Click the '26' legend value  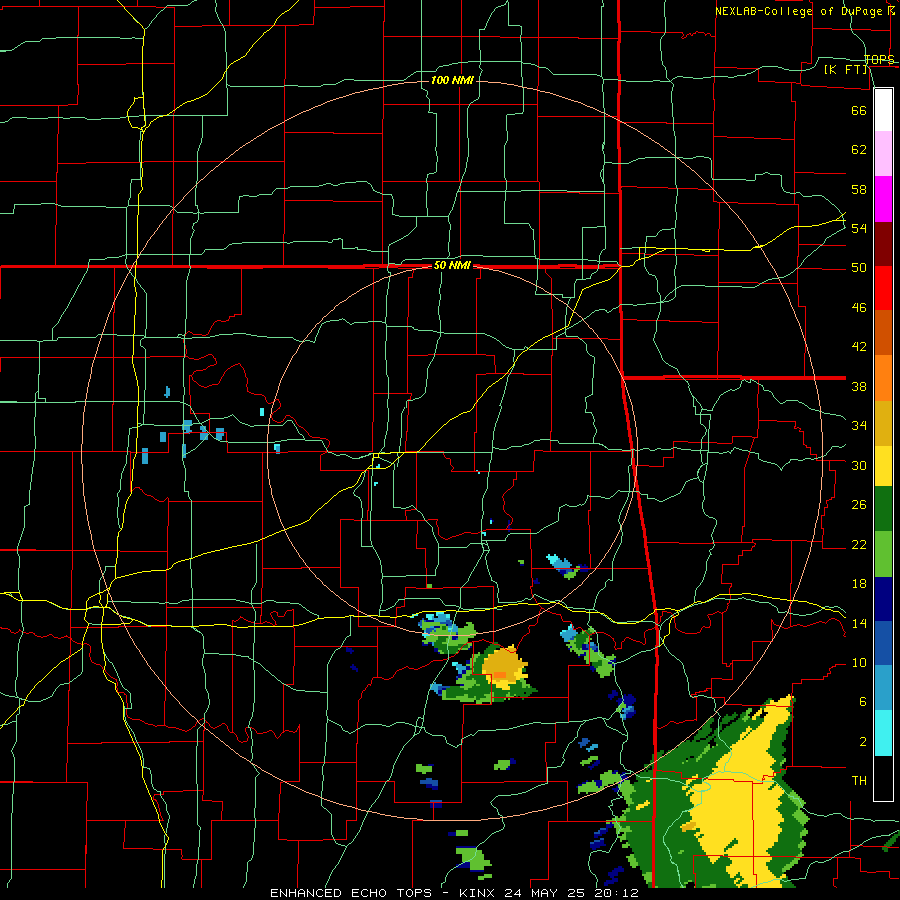coord(859,505)
